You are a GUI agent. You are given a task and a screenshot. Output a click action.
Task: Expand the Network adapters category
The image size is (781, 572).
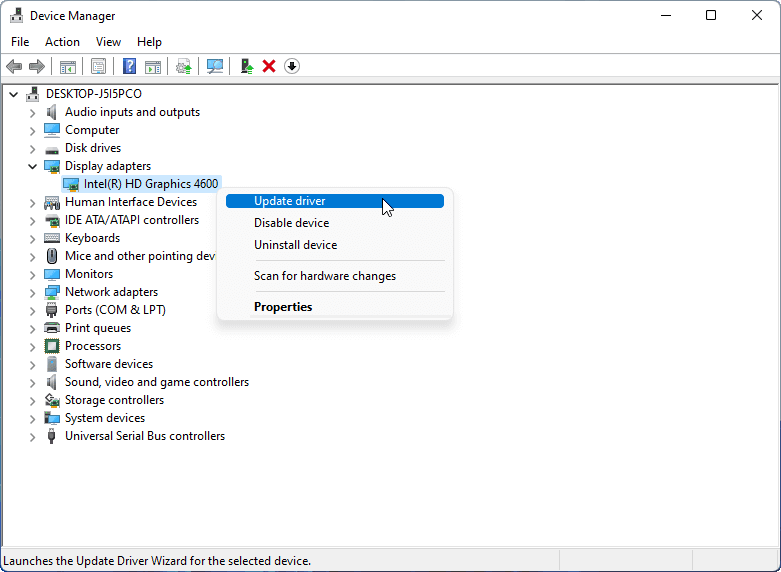32,292
